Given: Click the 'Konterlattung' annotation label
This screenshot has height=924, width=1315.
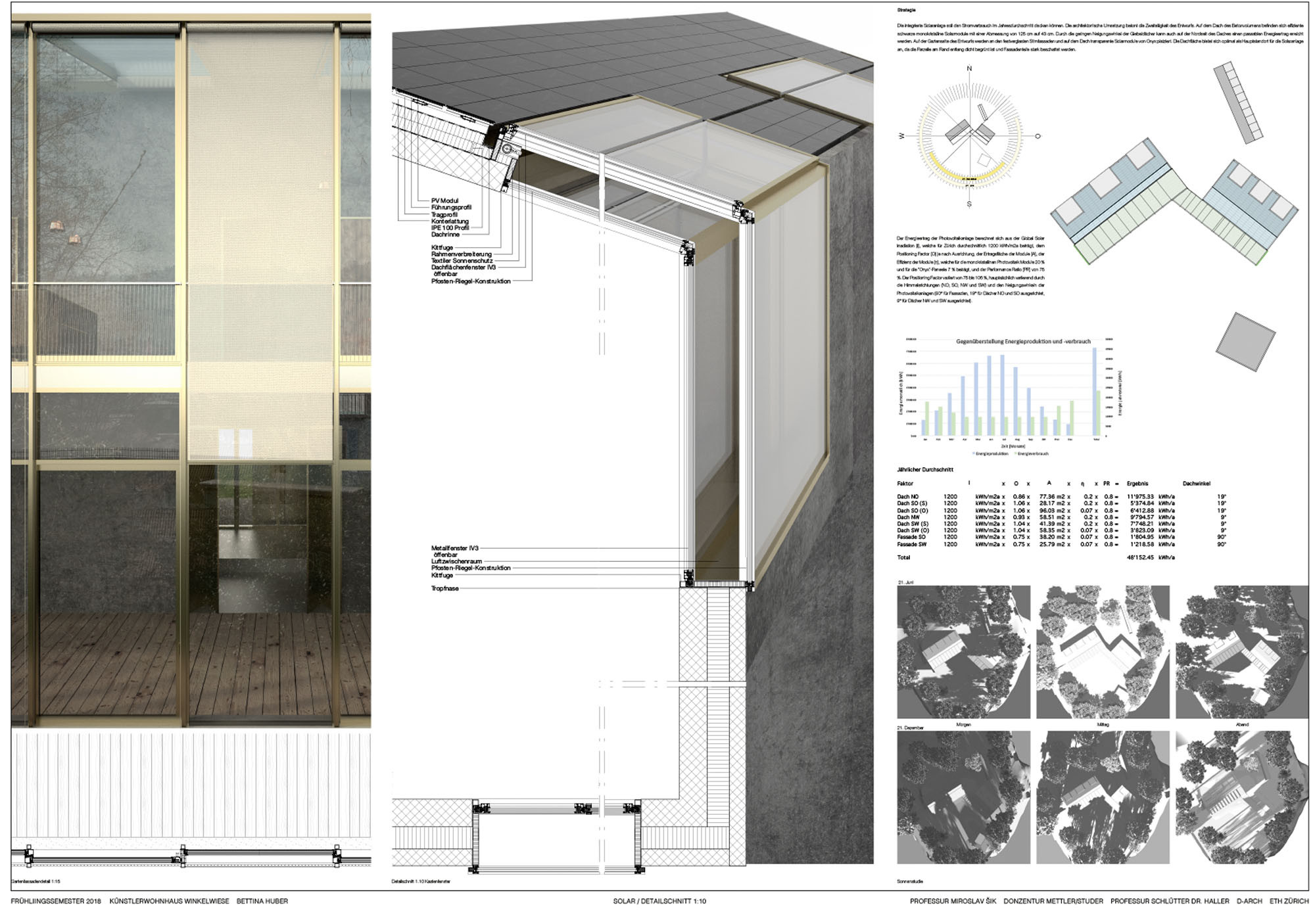Looking at the screenshot, I should 450,221.
